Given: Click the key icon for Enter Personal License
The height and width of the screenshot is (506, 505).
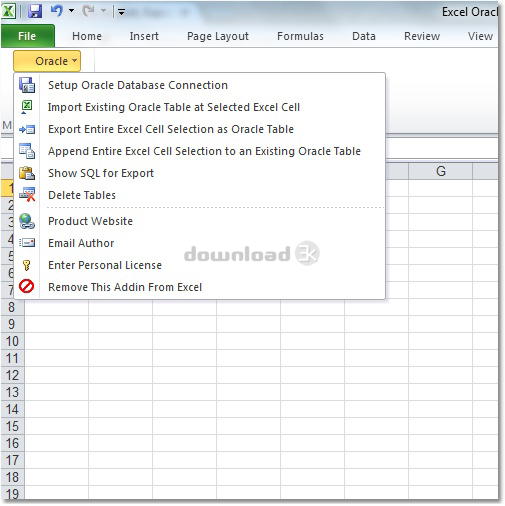Looking at the screenshot, I should click(x=27, y=265).
